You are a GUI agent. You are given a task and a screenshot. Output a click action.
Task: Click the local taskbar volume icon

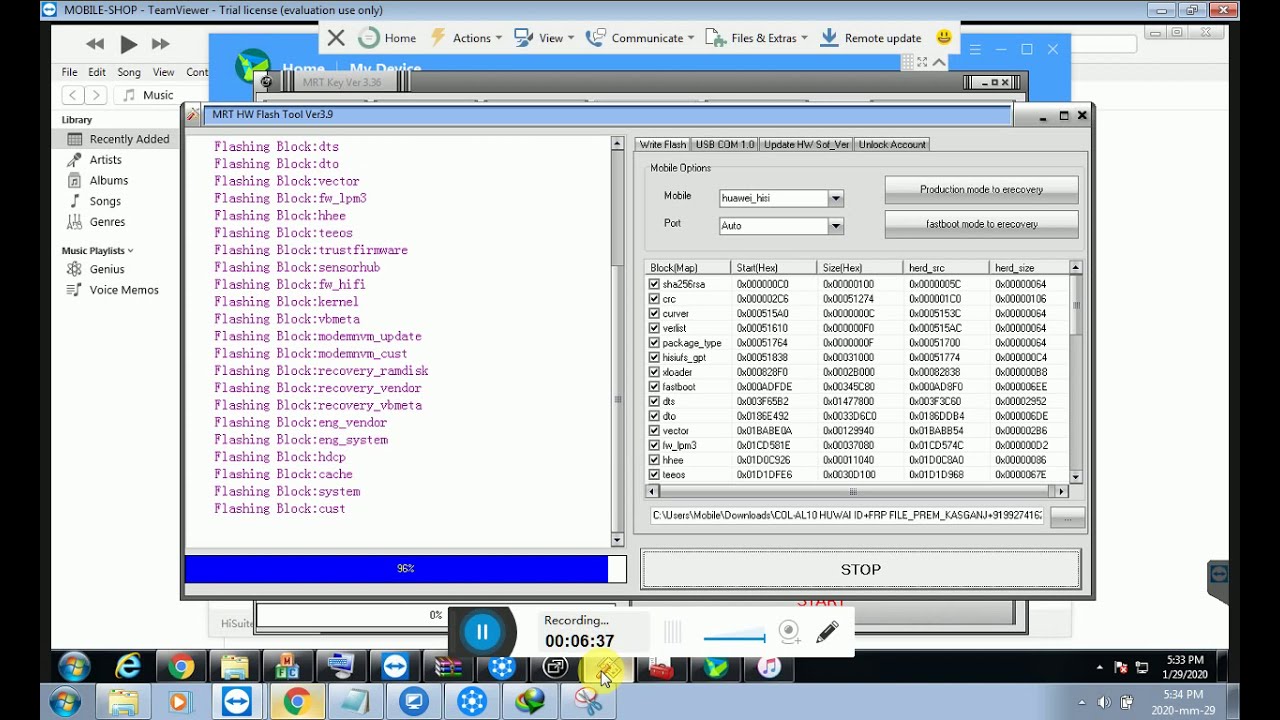[x=1104, y=702]
